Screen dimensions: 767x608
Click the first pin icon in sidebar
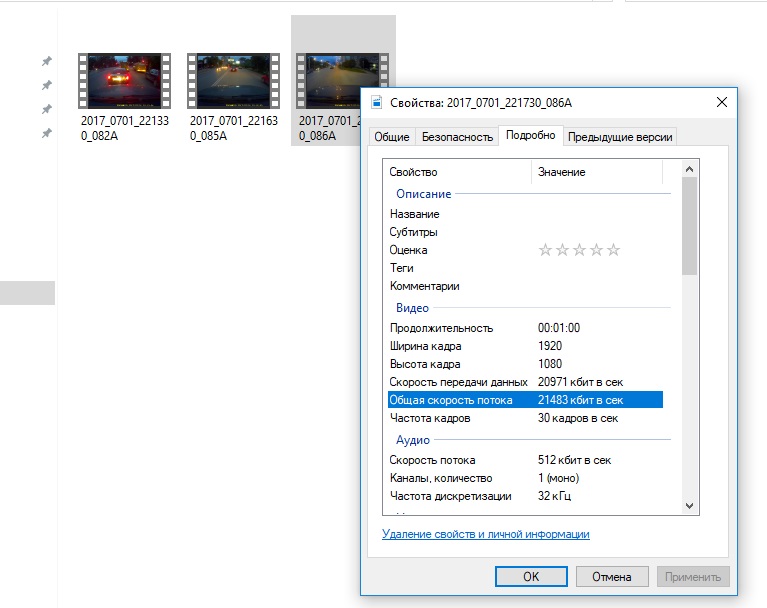46,61
